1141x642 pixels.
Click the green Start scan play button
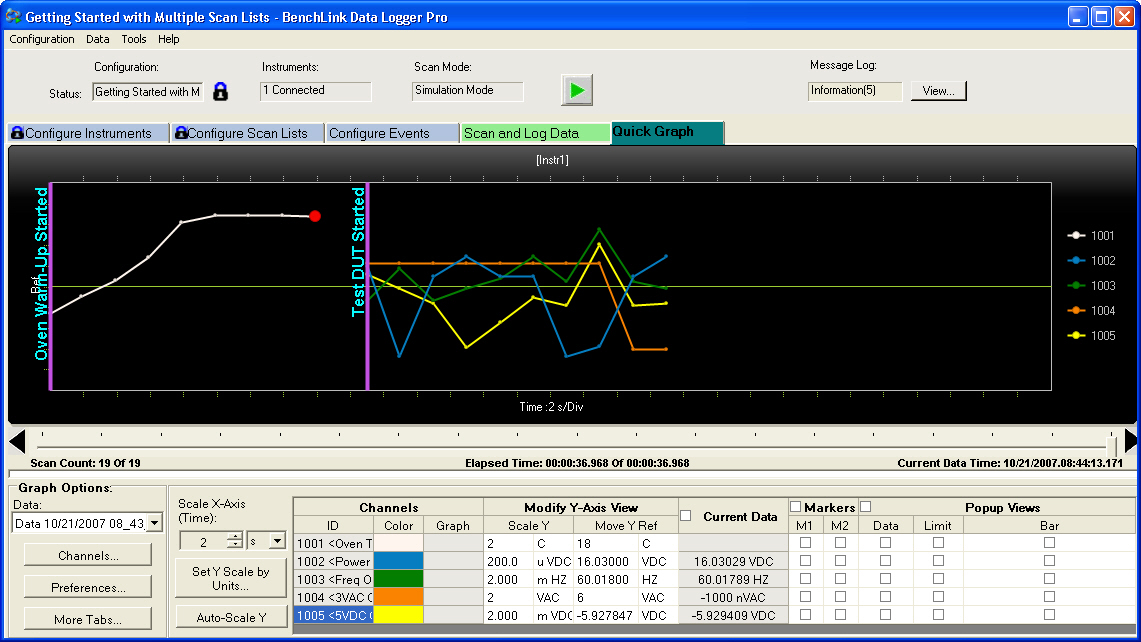(576, 90)
